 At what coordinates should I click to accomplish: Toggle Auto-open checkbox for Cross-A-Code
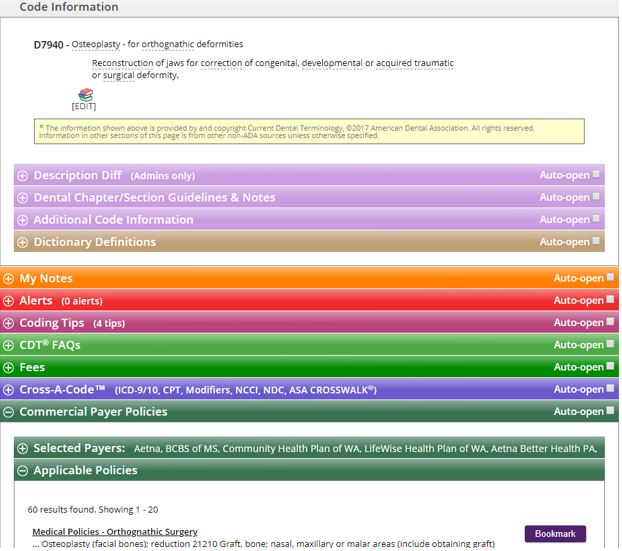point(610,388)
